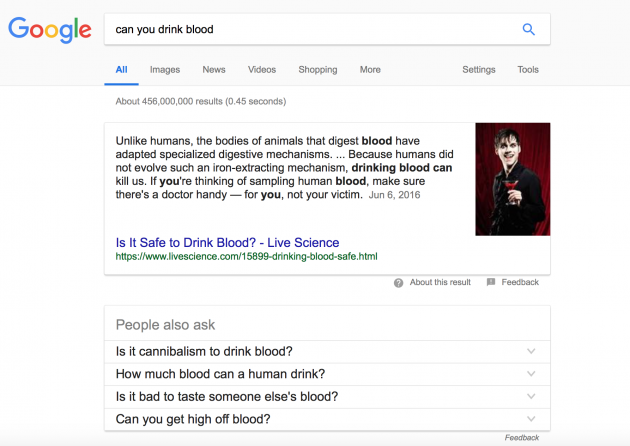Viewport: 630px width, 446px height.
Task: Open search Tools
Action: (528, 70)
